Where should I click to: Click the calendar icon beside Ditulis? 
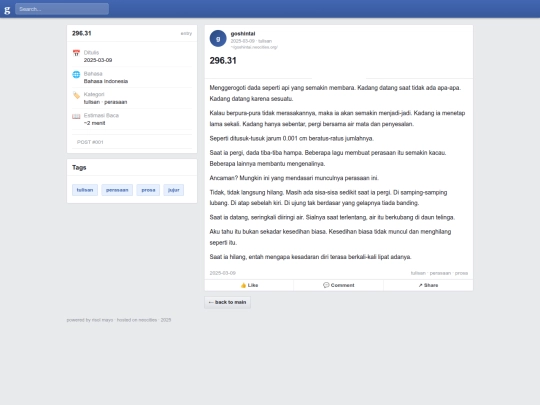76,53
